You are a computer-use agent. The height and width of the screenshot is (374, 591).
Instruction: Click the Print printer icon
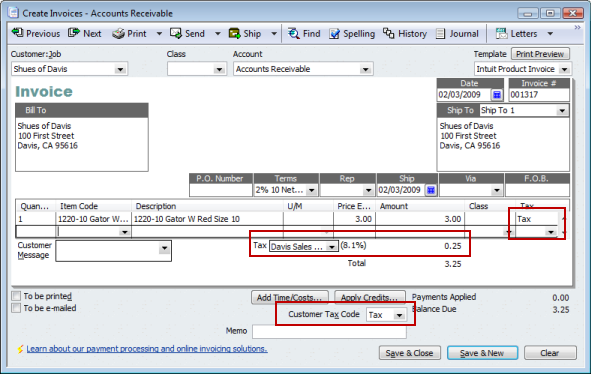click(118, 34)
